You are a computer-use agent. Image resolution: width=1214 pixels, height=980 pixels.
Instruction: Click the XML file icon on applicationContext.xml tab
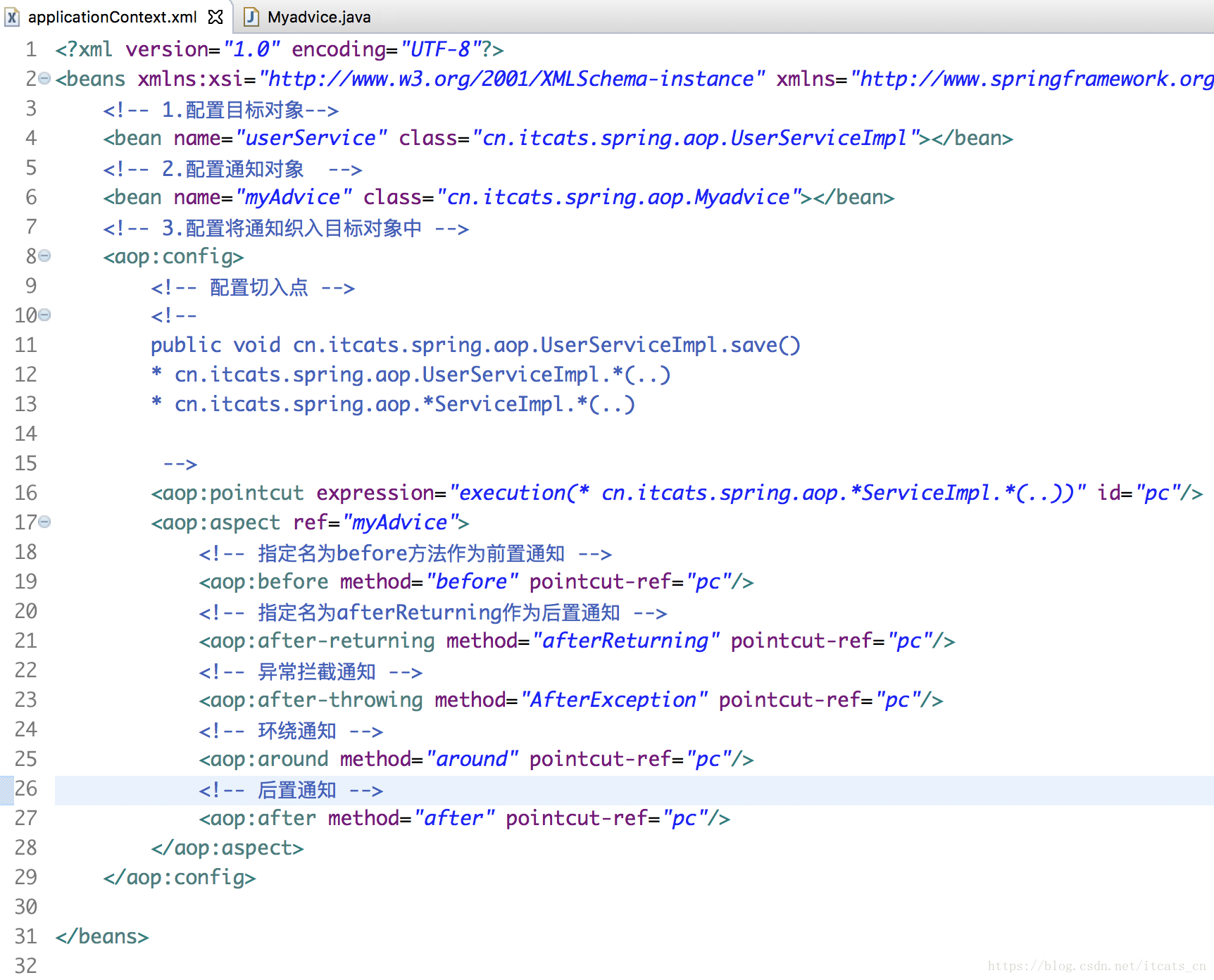click(x=11, y=17)
